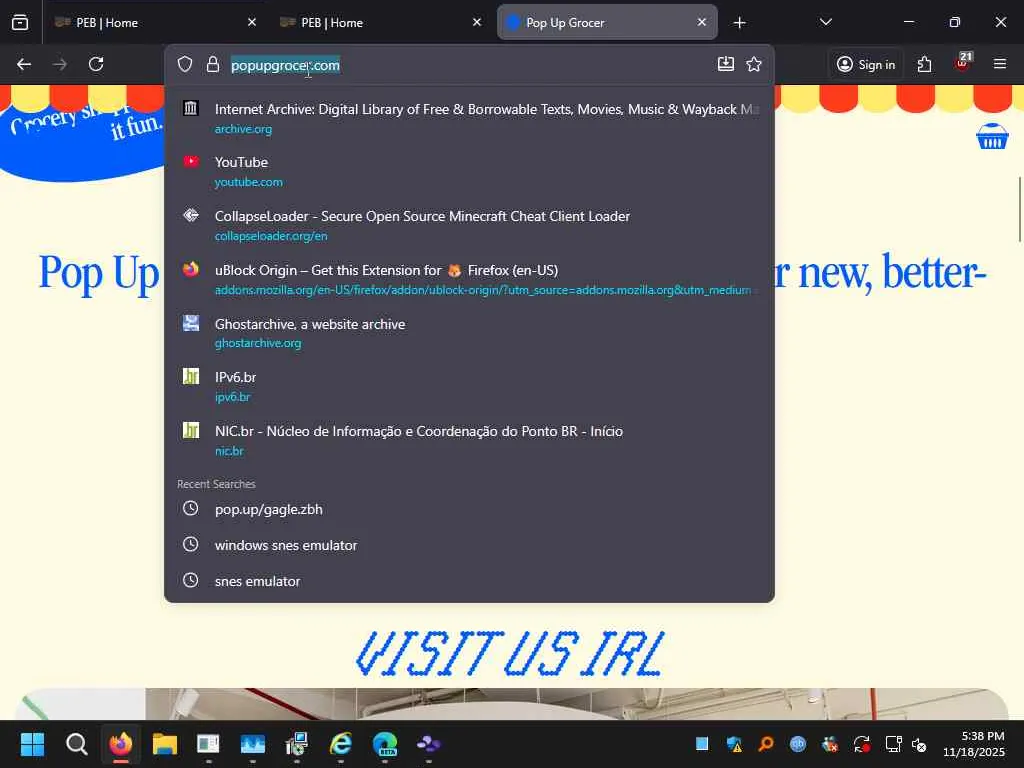The height and width of the screenshot is (768, 1024).
Task: Open Internet Explorer taskbar icon
Action: coord(340,744)
